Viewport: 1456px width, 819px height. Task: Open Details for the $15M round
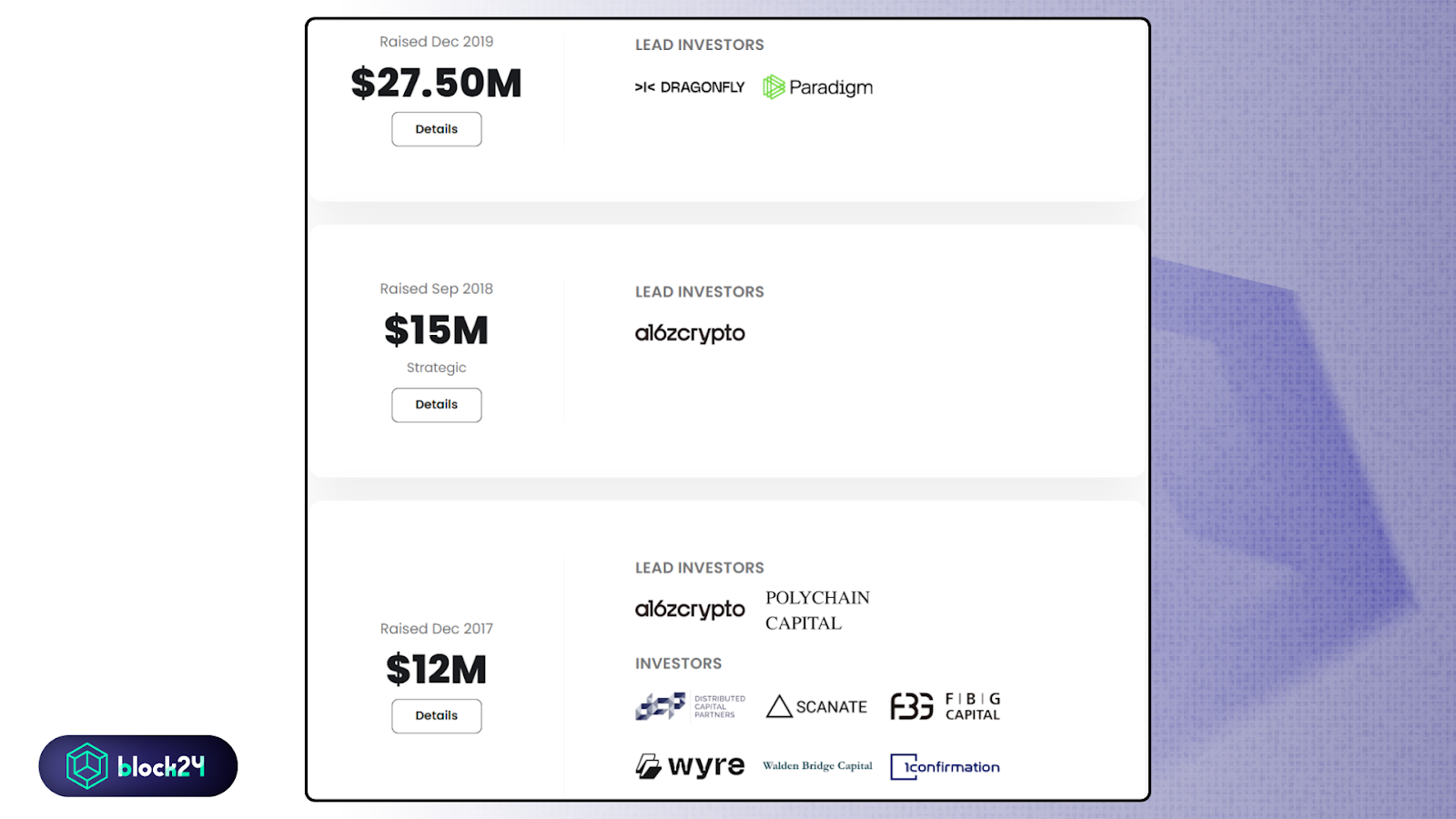(x=437, y=405)
